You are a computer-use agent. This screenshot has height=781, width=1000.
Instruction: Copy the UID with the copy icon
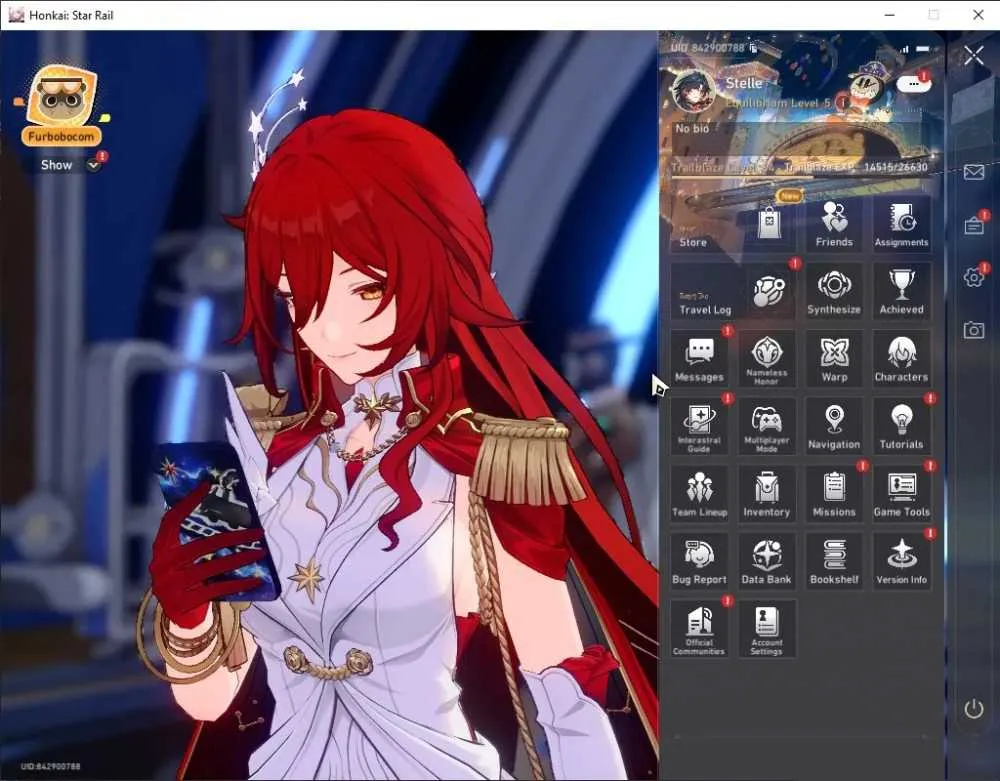coord(754,48)
